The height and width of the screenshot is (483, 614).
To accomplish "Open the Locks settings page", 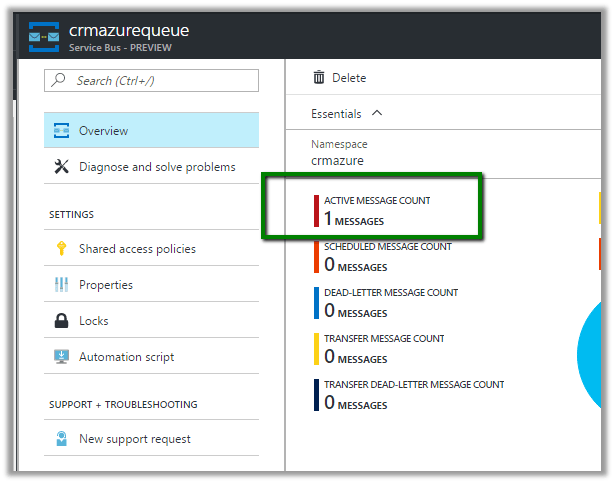I will [151, 320].
